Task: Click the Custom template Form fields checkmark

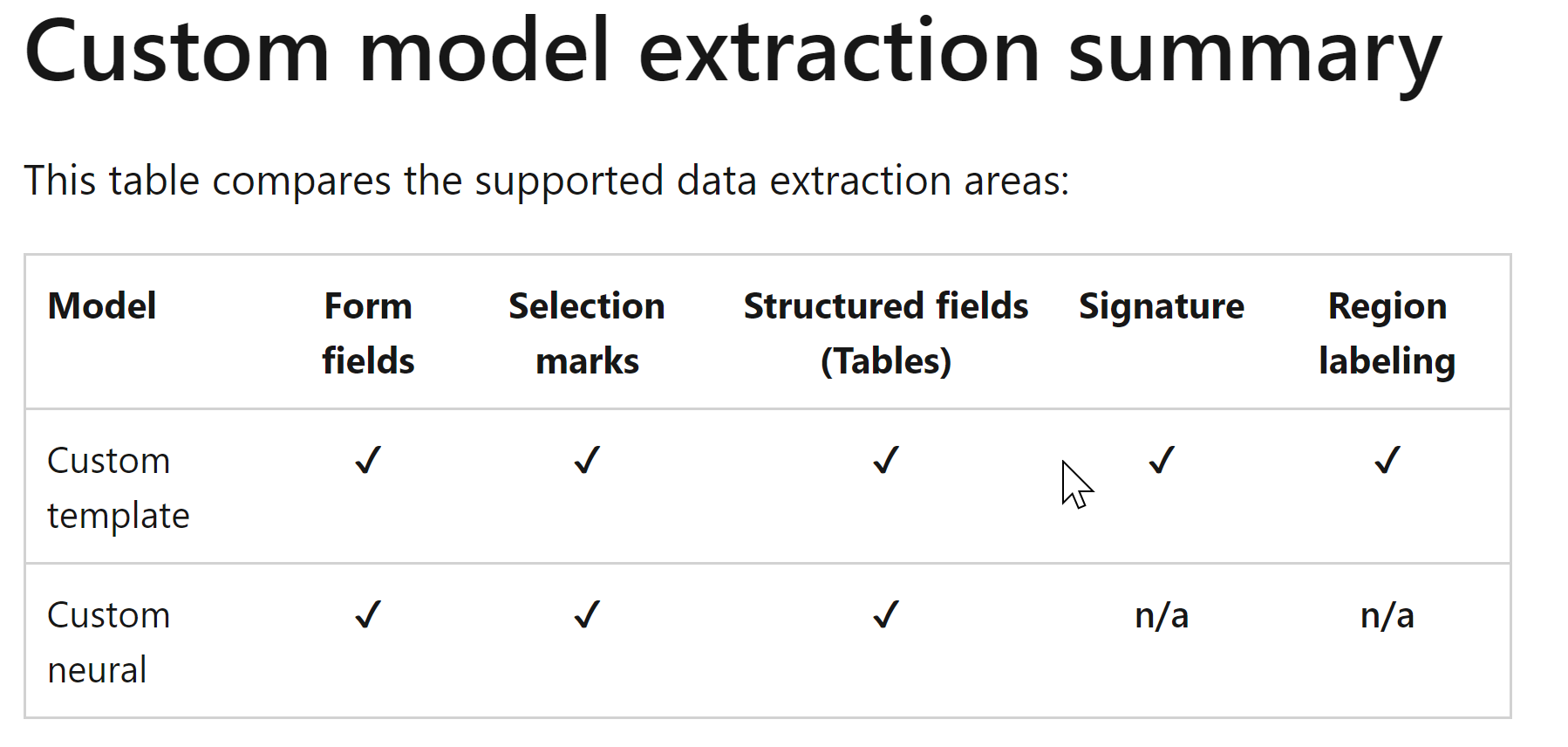Action: point(368,460)
